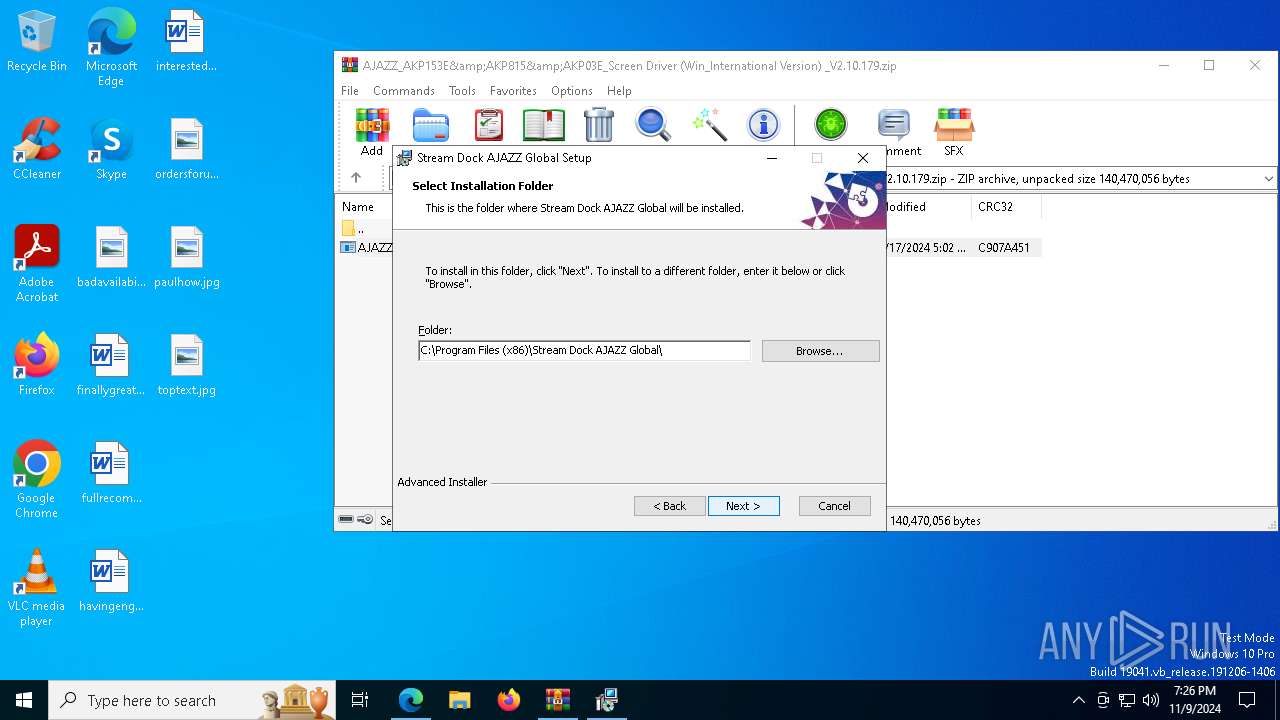
Task: Select the finallygreat Word document icon
Action: [111, 365]
